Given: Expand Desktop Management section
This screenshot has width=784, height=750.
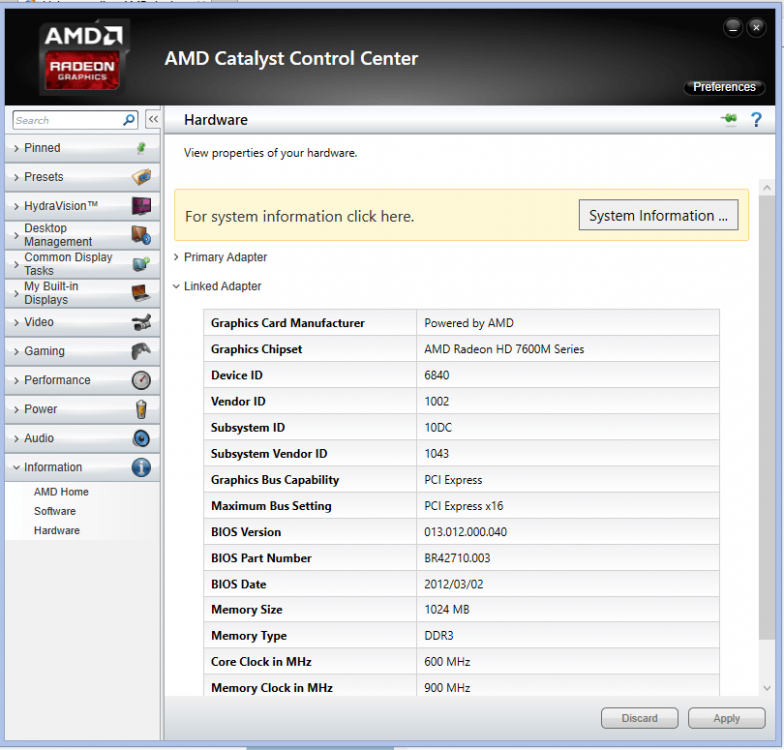Looking at the screenshot, I should click(x=82, y=235).
